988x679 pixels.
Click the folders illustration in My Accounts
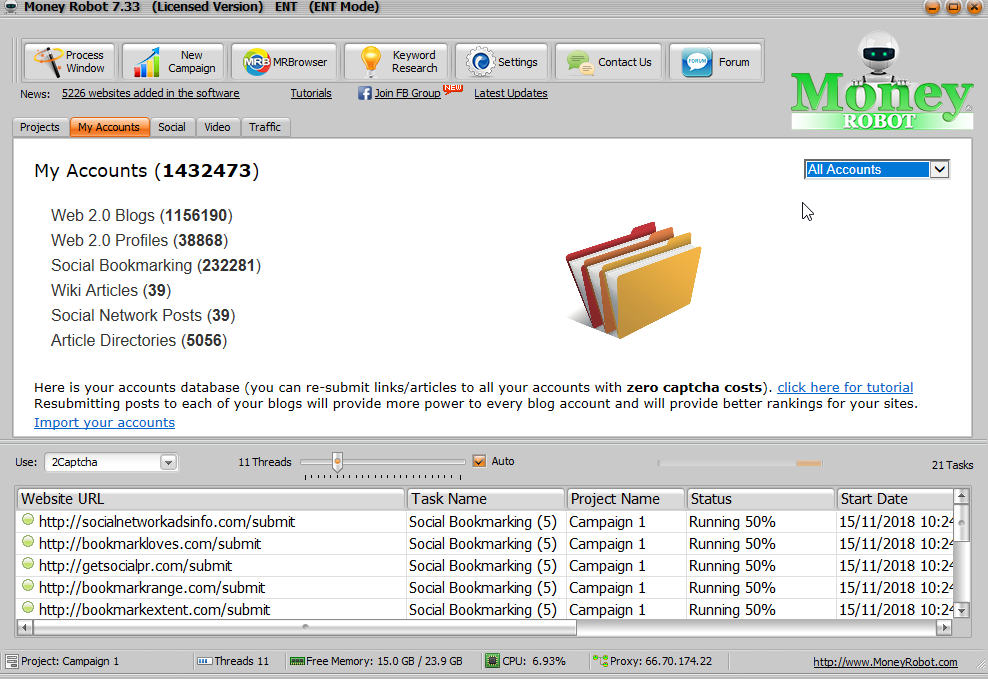click(634, 280)
